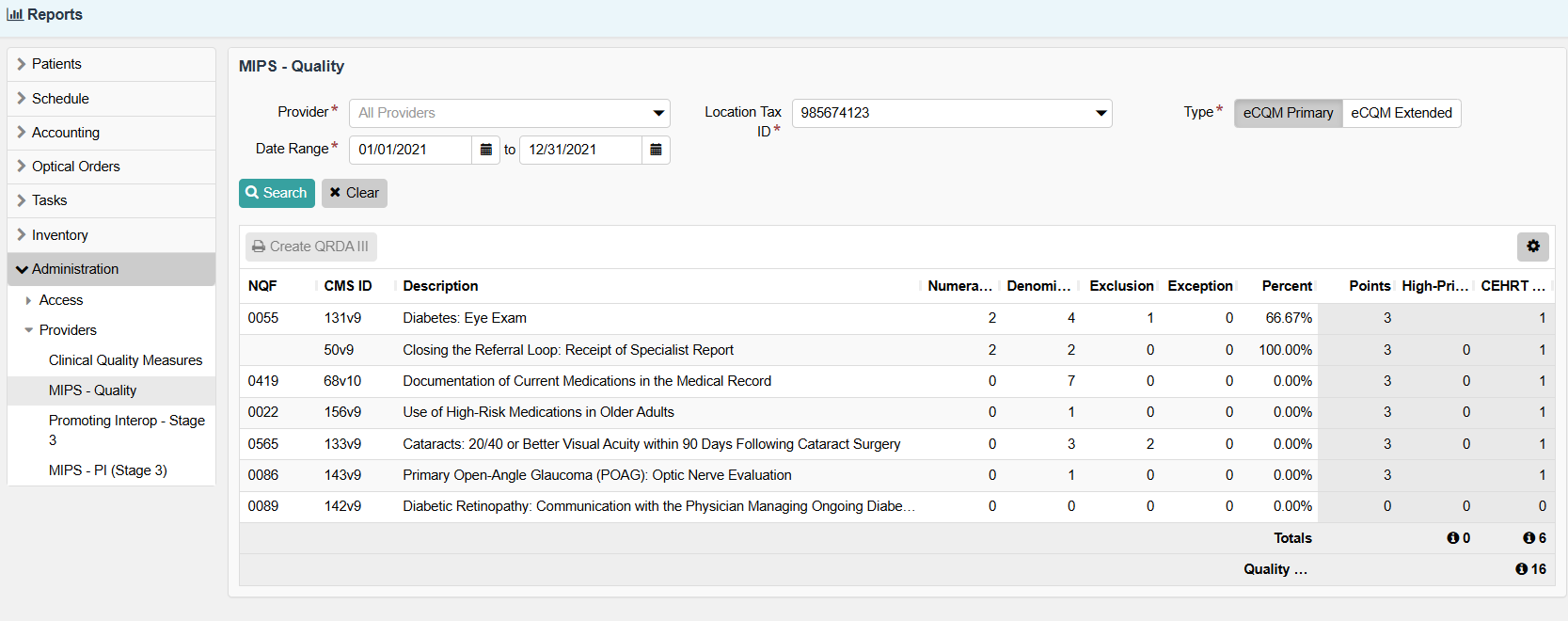Expand the Patients menu section
Screen dimensions: 1568x621
pos(56,64)
